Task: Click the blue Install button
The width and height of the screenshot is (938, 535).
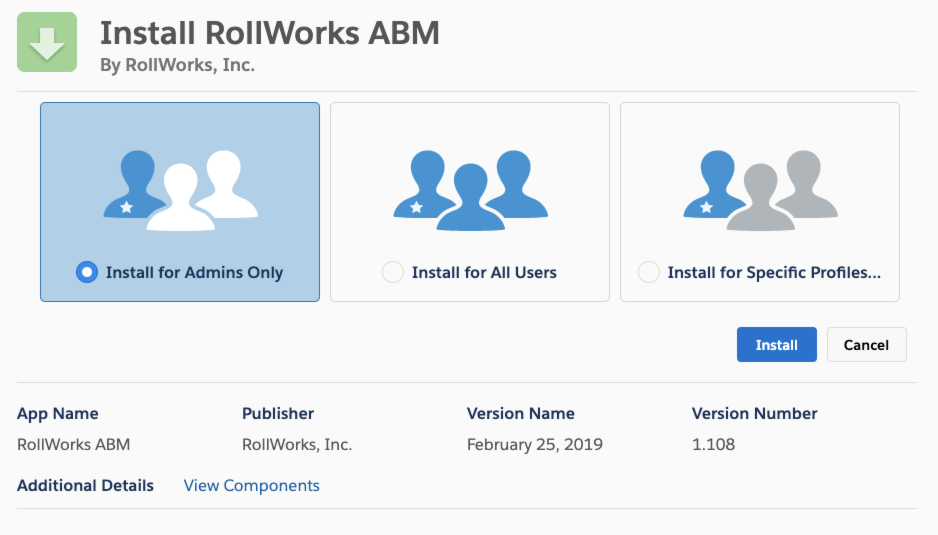Action: click(x=776, y=345)
